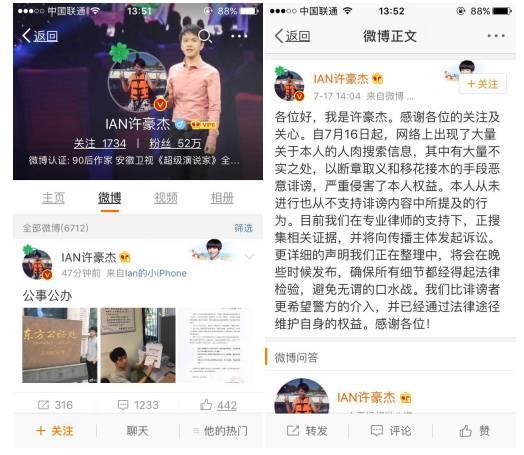Follow user via orange +关注 bottom button
524x455 pixels.
(54, 431)
